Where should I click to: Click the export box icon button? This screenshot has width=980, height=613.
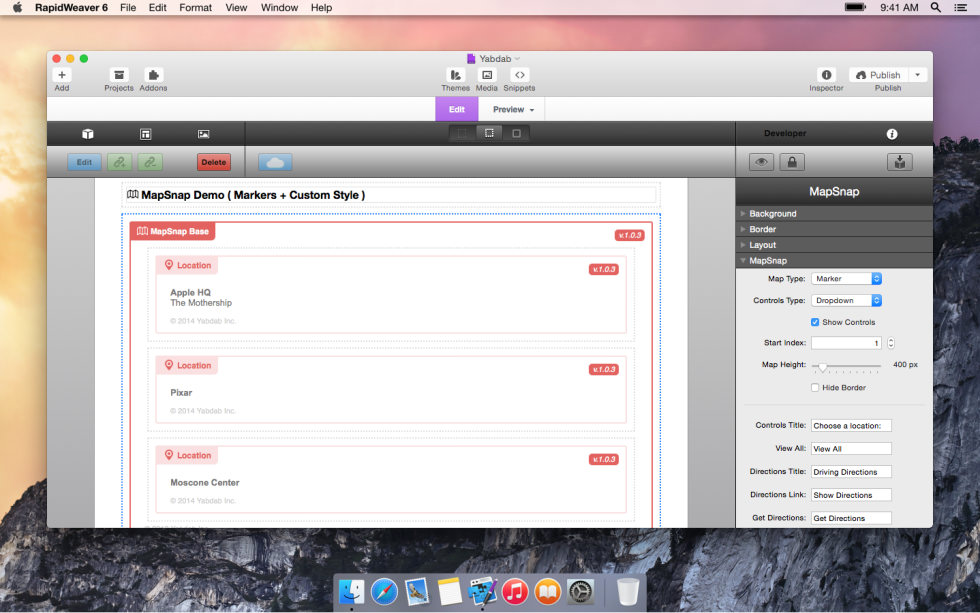[899, 162]
